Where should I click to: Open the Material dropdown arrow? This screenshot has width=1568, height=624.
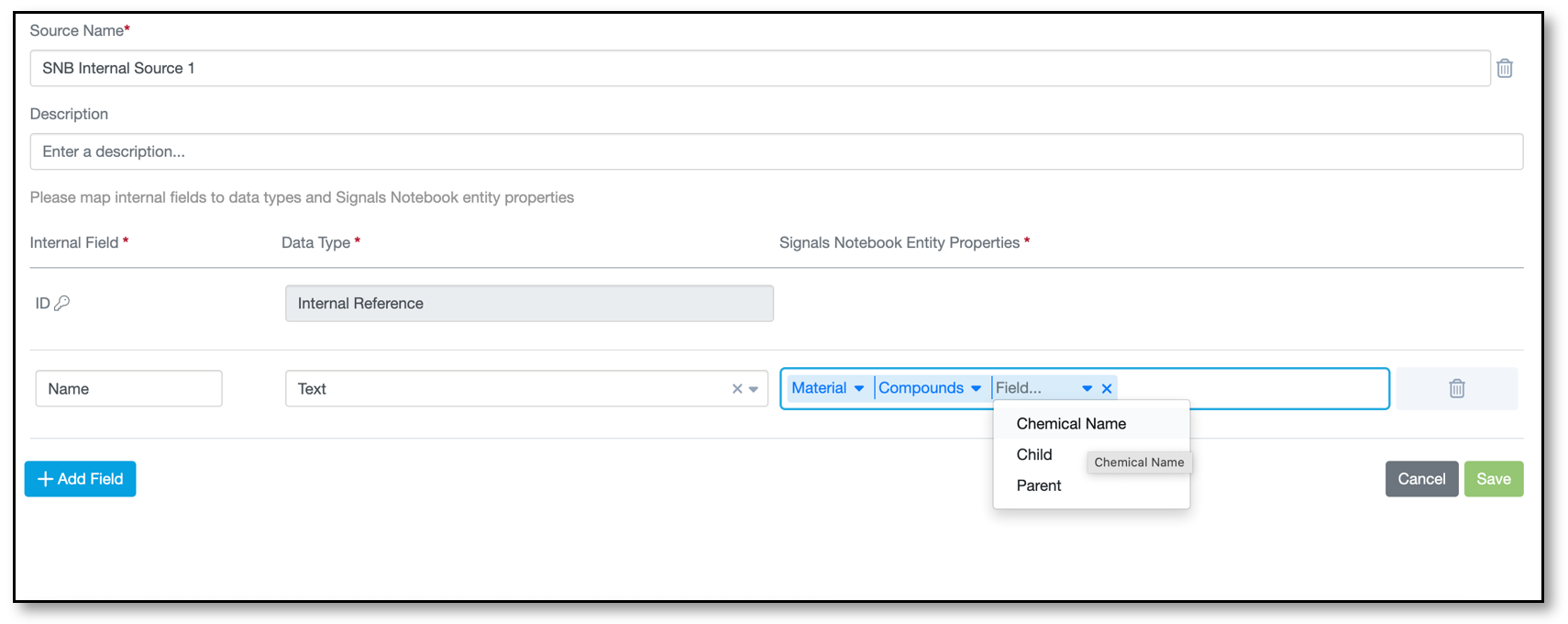pyautogui.click(x=859, y=388)
